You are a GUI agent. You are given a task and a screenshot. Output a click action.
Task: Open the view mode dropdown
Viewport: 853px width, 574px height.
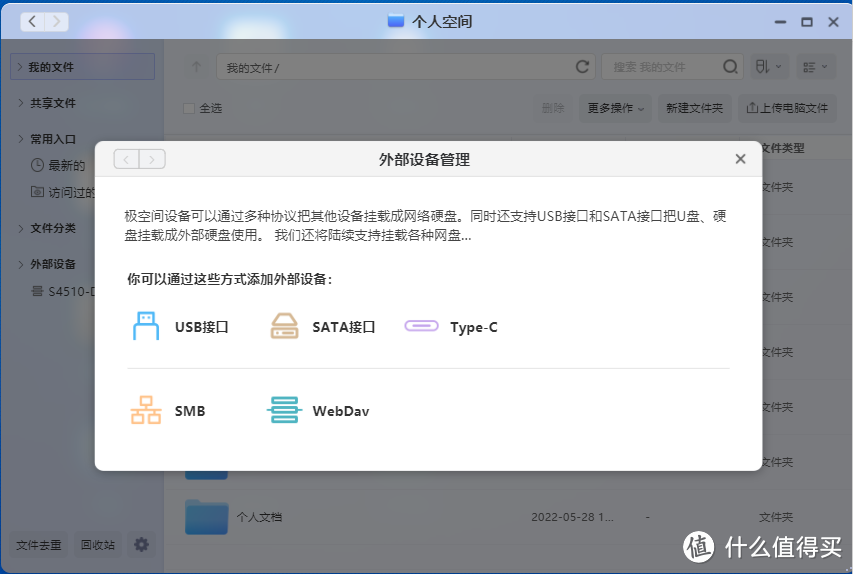pyautogui.click(x=816, y=67)
